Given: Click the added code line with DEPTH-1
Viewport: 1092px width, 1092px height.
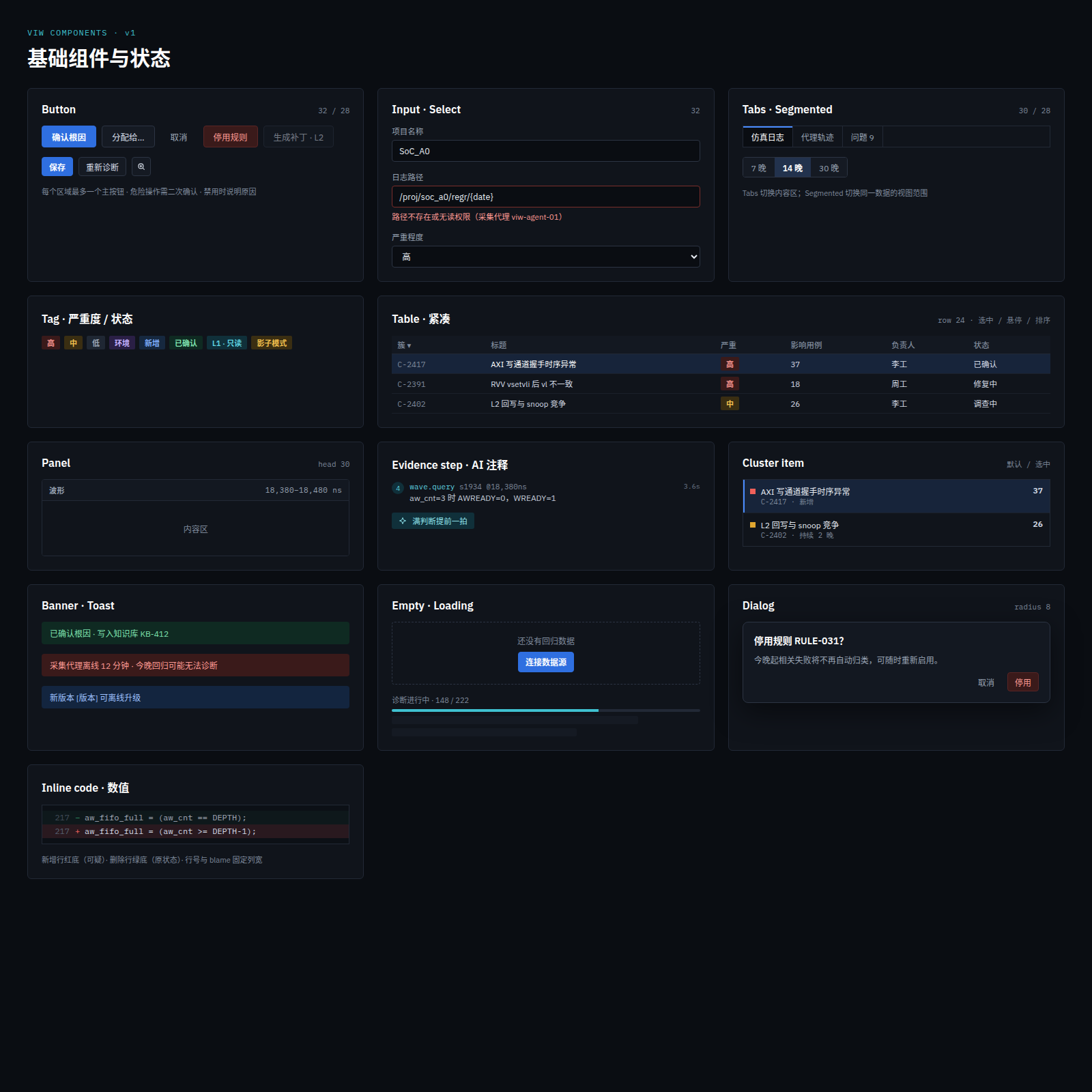Looking at the screenshot, I should pyautogui.click(x=195, y=831).
